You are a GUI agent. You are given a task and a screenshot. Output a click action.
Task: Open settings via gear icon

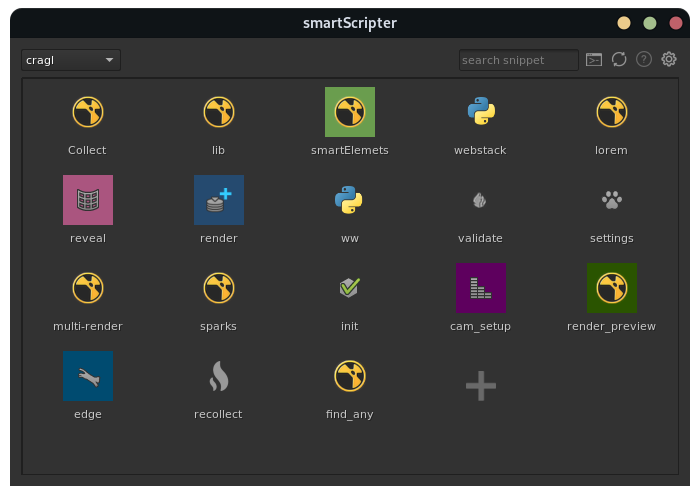coord(669,60)
